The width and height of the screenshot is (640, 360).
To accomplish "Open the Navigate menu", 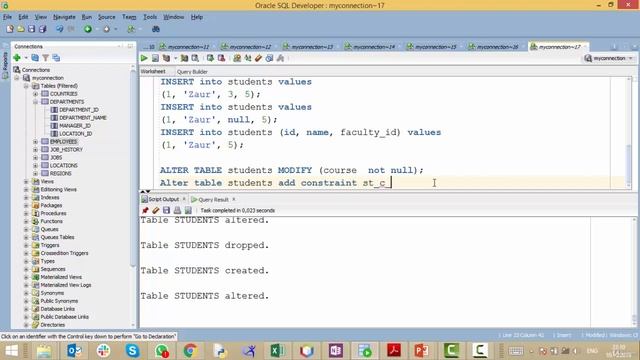I will (64, 17).
